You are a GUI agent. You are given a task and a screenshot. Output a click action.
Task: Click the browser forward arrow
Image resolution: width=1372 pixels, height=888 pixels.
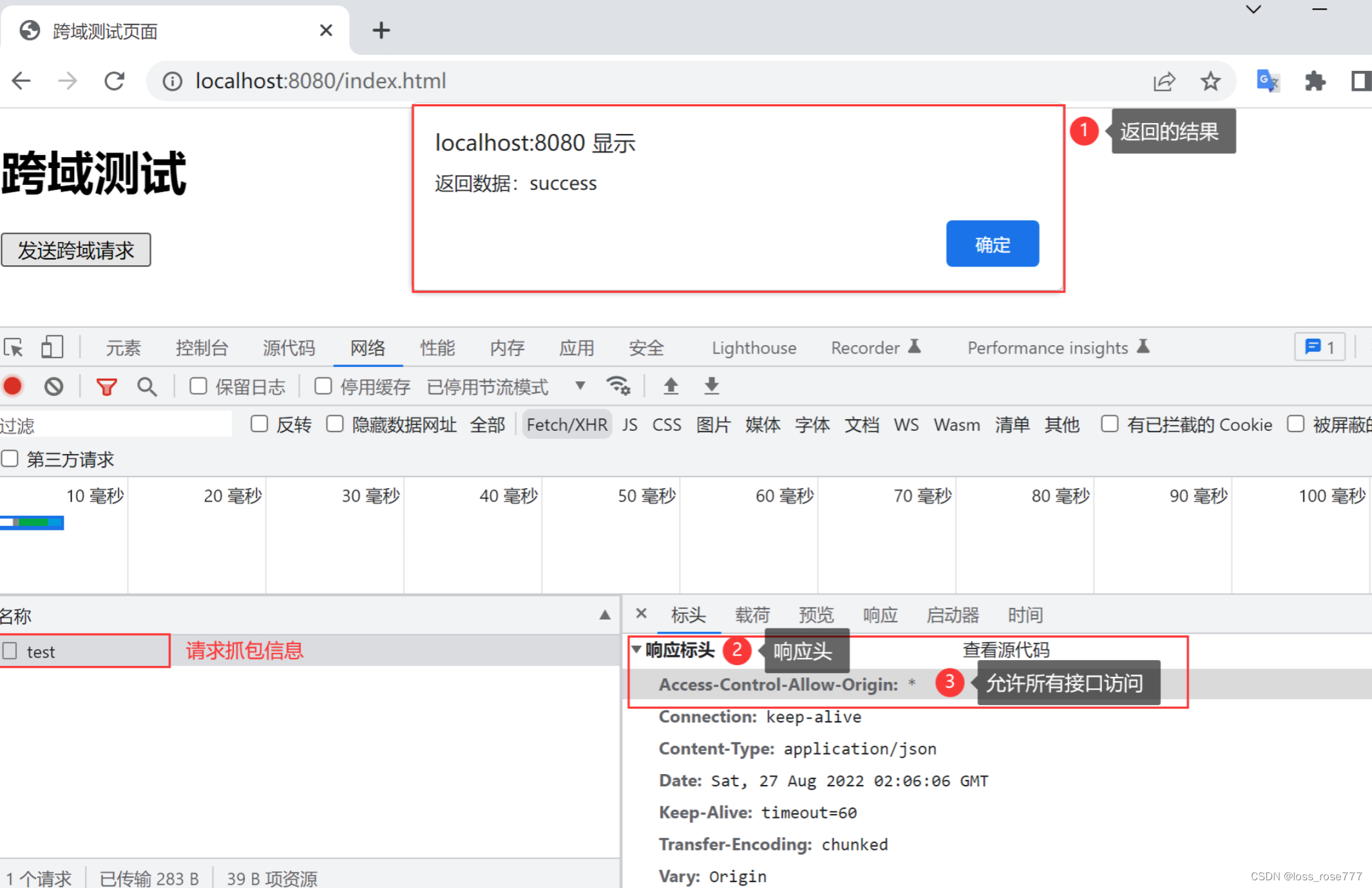pos(68,81)
